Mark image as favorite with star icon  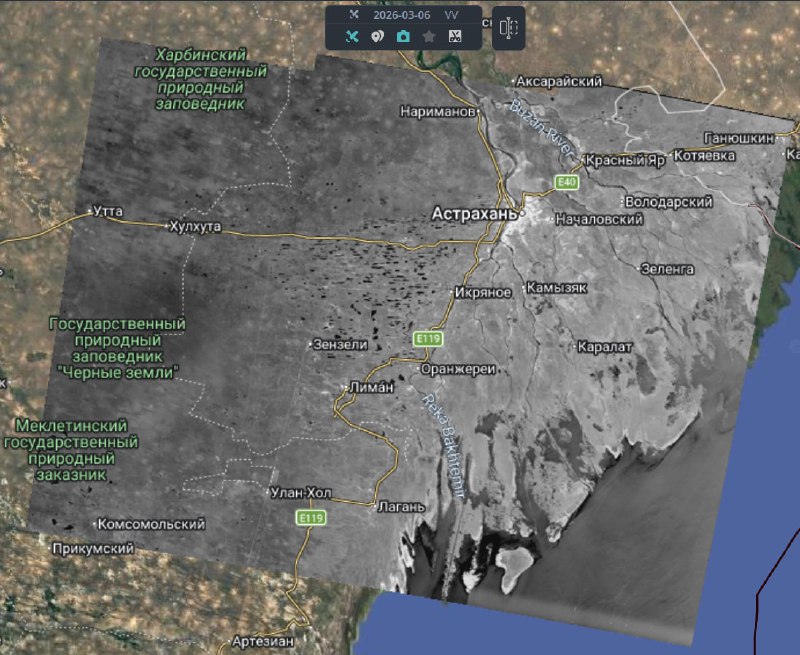point(429,37)
